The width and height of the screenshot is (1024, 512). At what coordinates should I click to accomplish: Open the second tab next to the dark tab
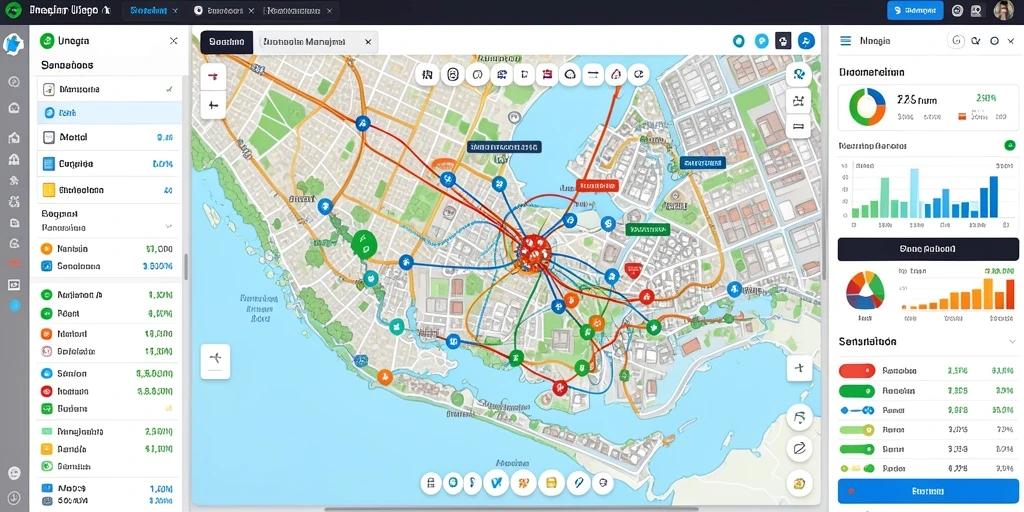[x=315, y=42]
